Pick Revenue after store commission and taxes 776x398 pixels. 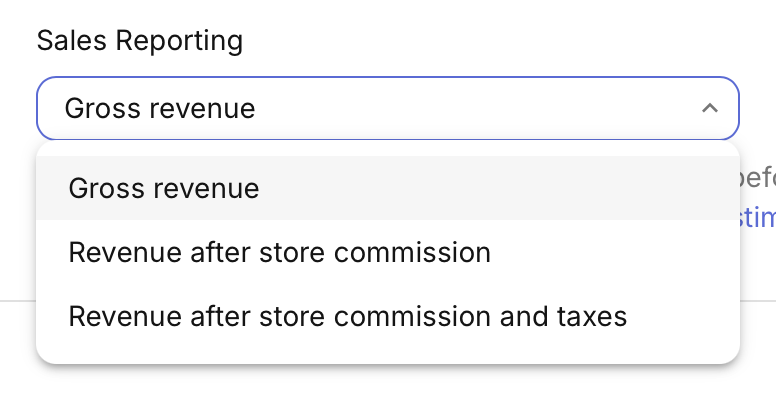pos(388,316)
